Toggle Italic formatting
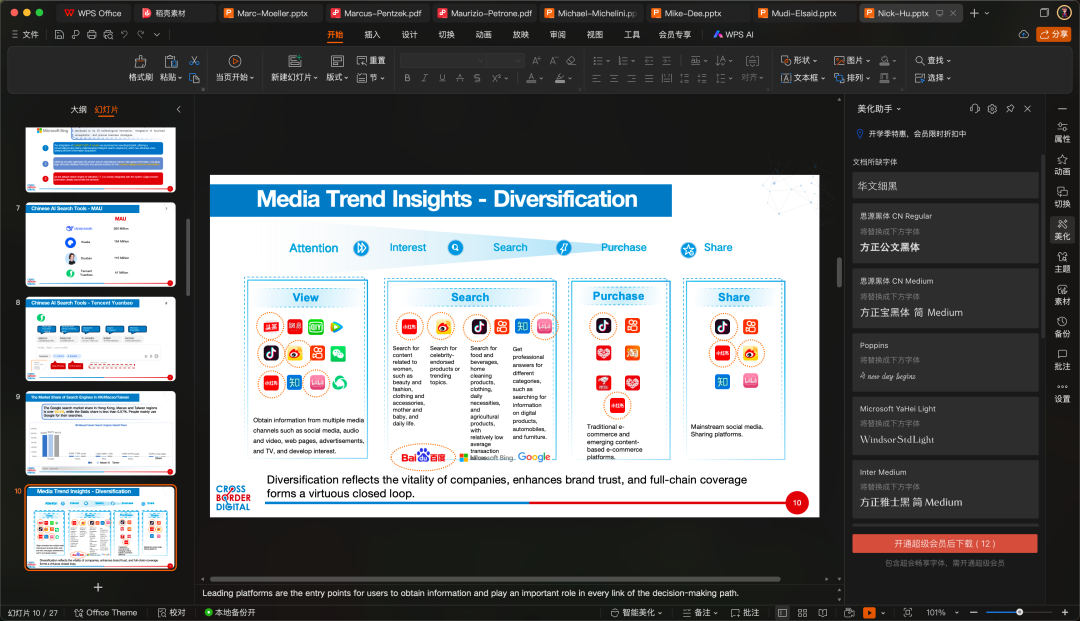This screenshot has width=1080, height=621. coord(424,78)
